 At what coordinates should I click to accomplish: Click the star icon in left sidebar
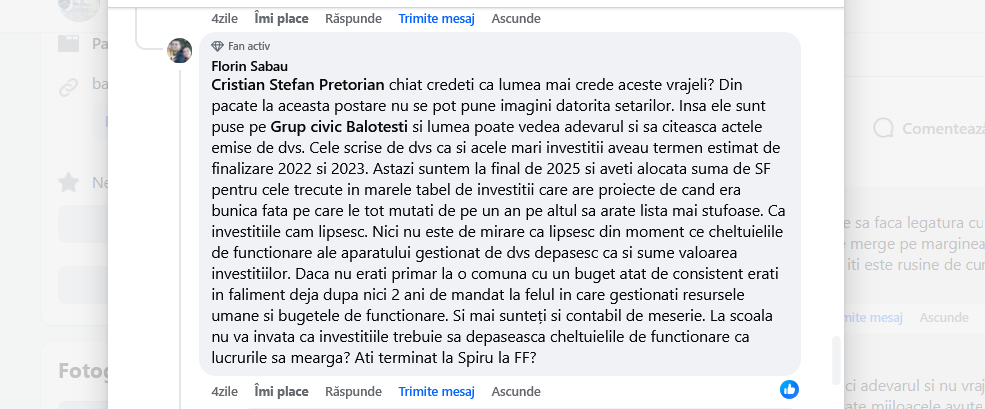point(68,182)
